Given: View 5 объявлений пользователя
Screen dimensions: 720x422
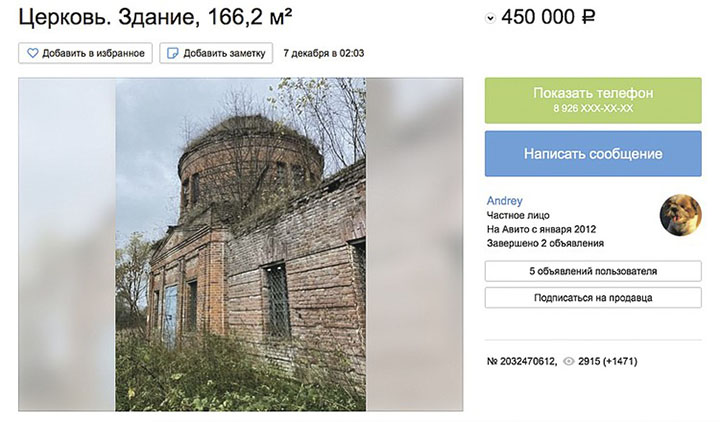Looking at the screenshot, I should point(593,271).
